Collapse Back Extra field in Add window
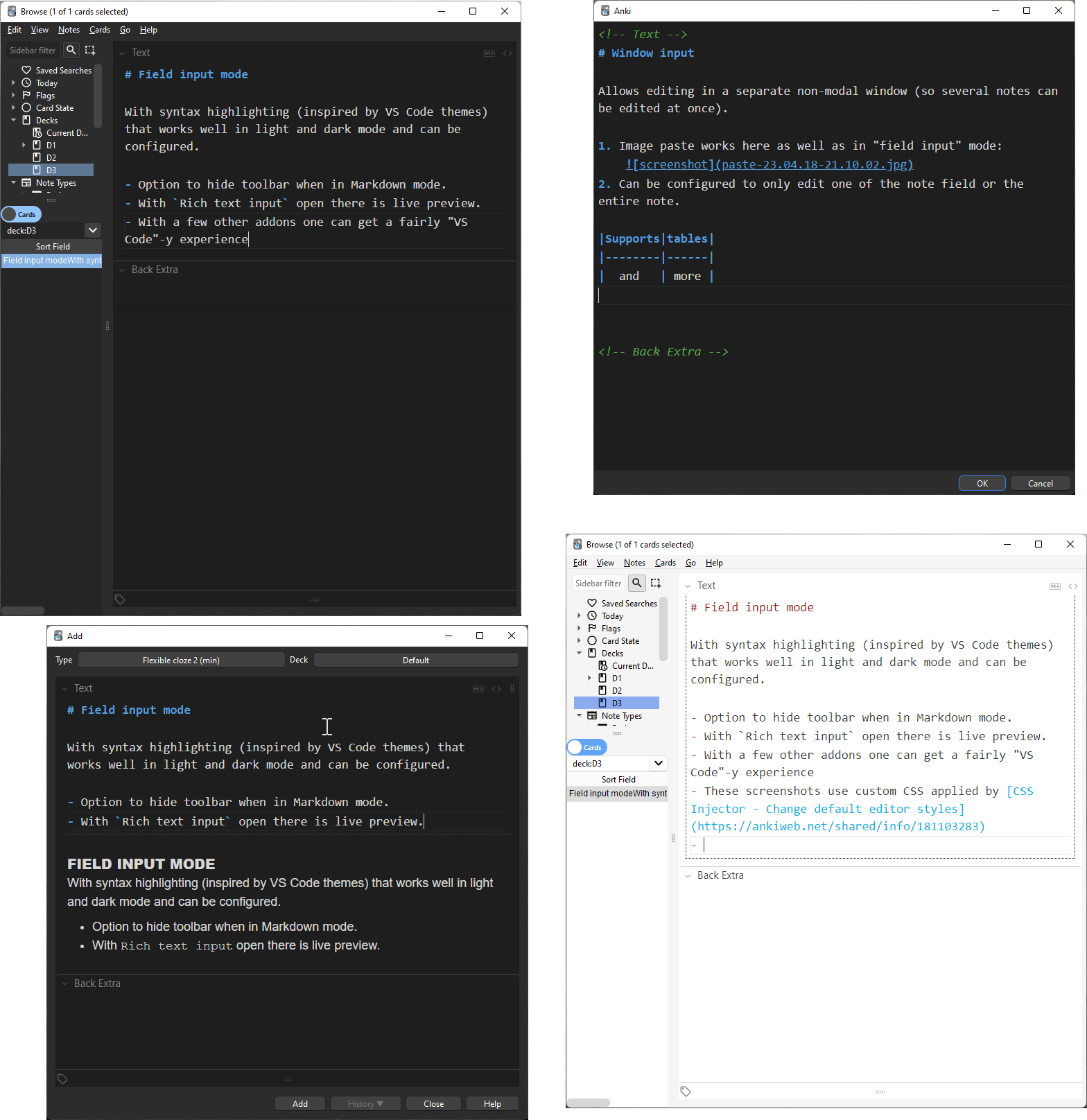 coord(64,983)
